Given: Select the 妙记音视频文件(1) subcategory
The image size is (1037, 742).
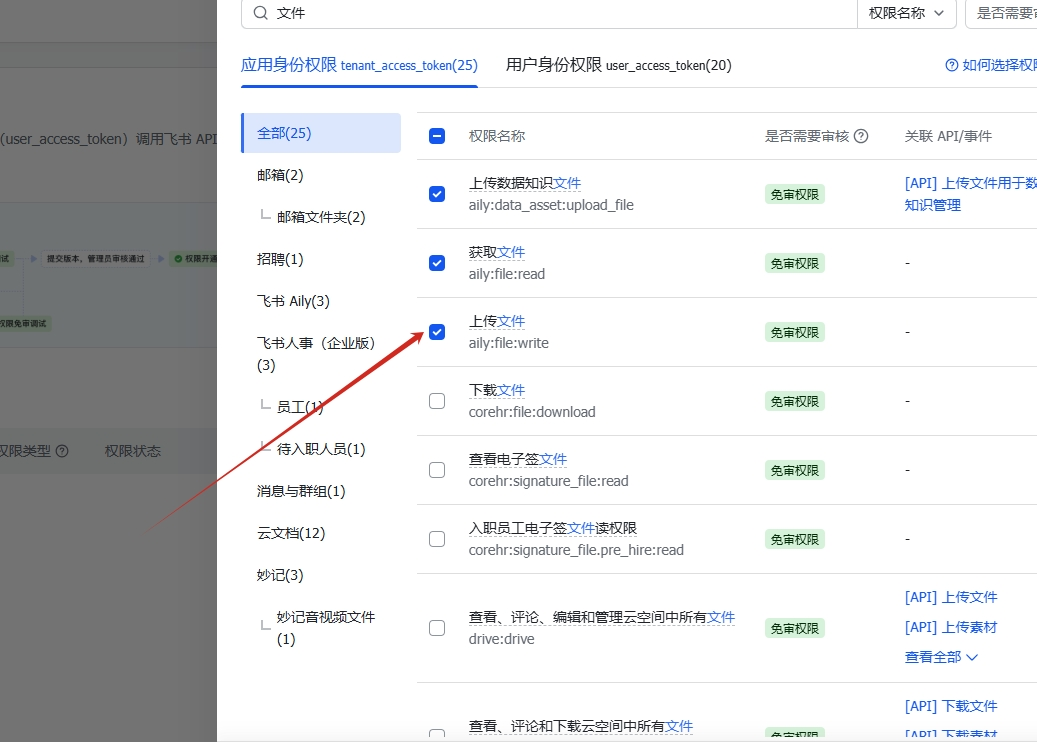Looking at the screenshot, I should [x=326, y=628].
